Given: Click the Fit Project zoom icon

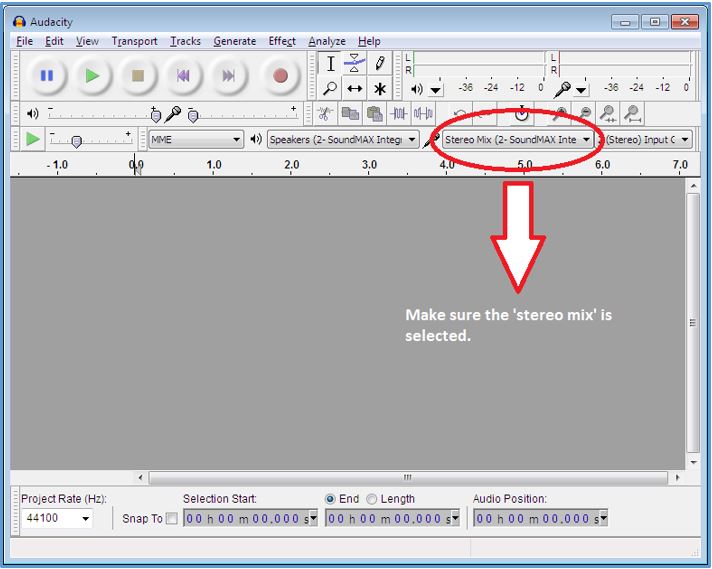Looking at the screenshot, I should 632,114.
